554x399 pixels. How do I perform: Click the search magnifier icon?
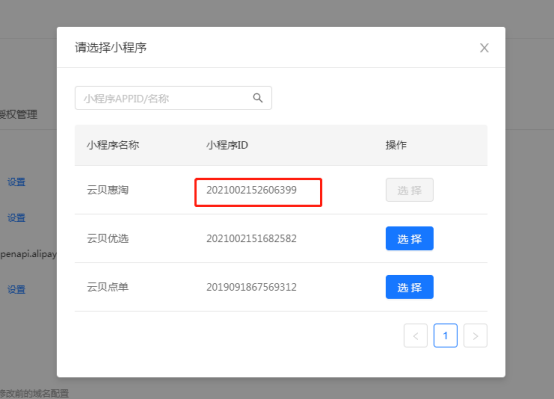coord(258,98)
